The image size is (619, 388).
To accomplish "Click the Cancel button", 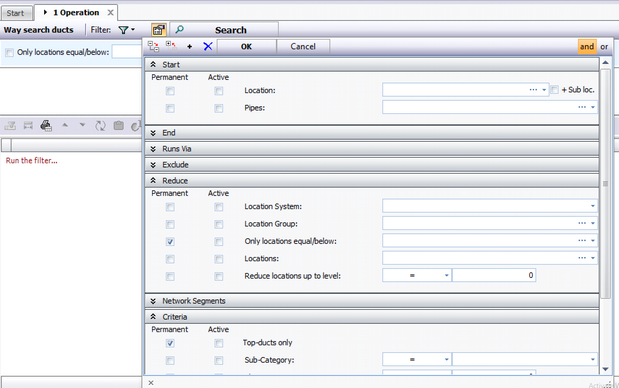I will tap(303, 47).
